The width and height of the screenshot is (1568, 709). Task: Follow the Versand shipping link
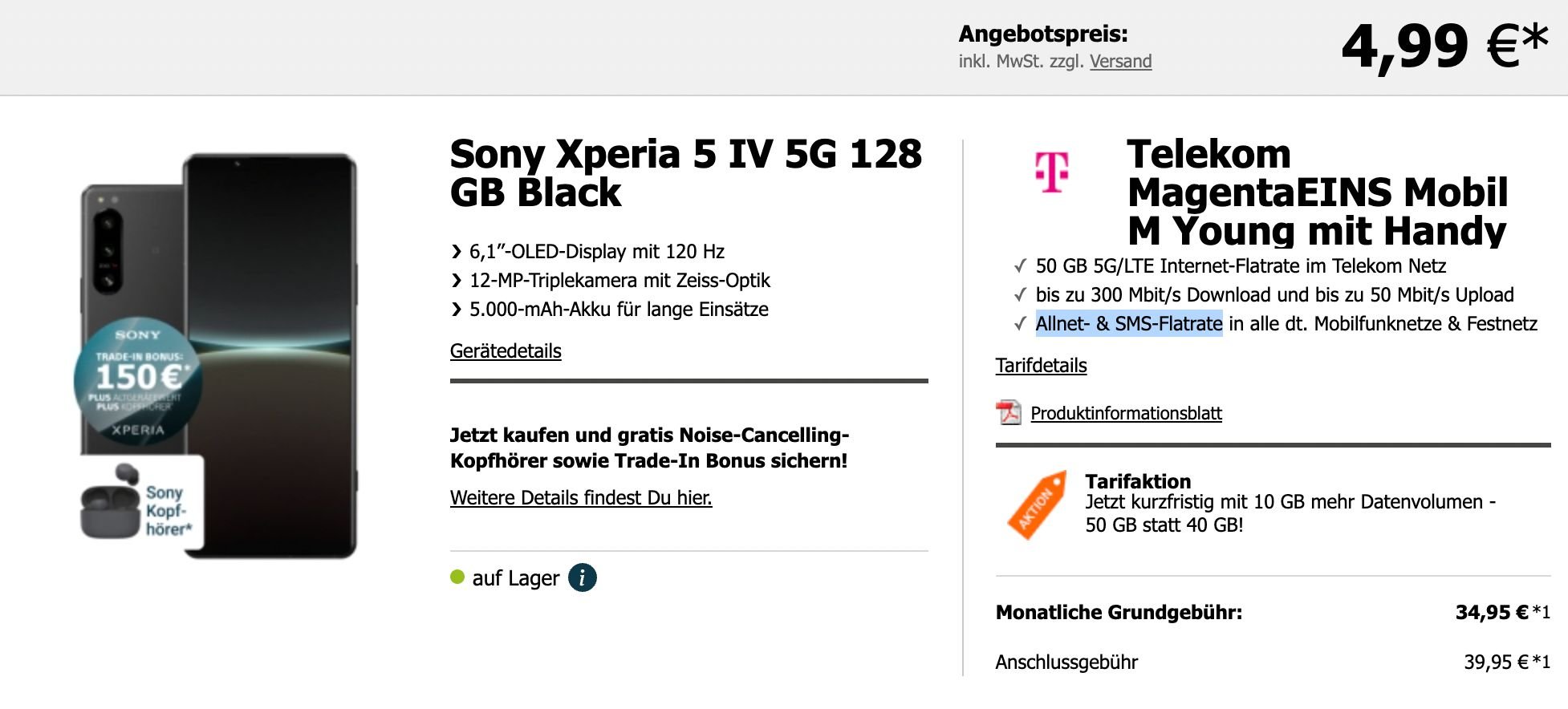point(1120,62)
